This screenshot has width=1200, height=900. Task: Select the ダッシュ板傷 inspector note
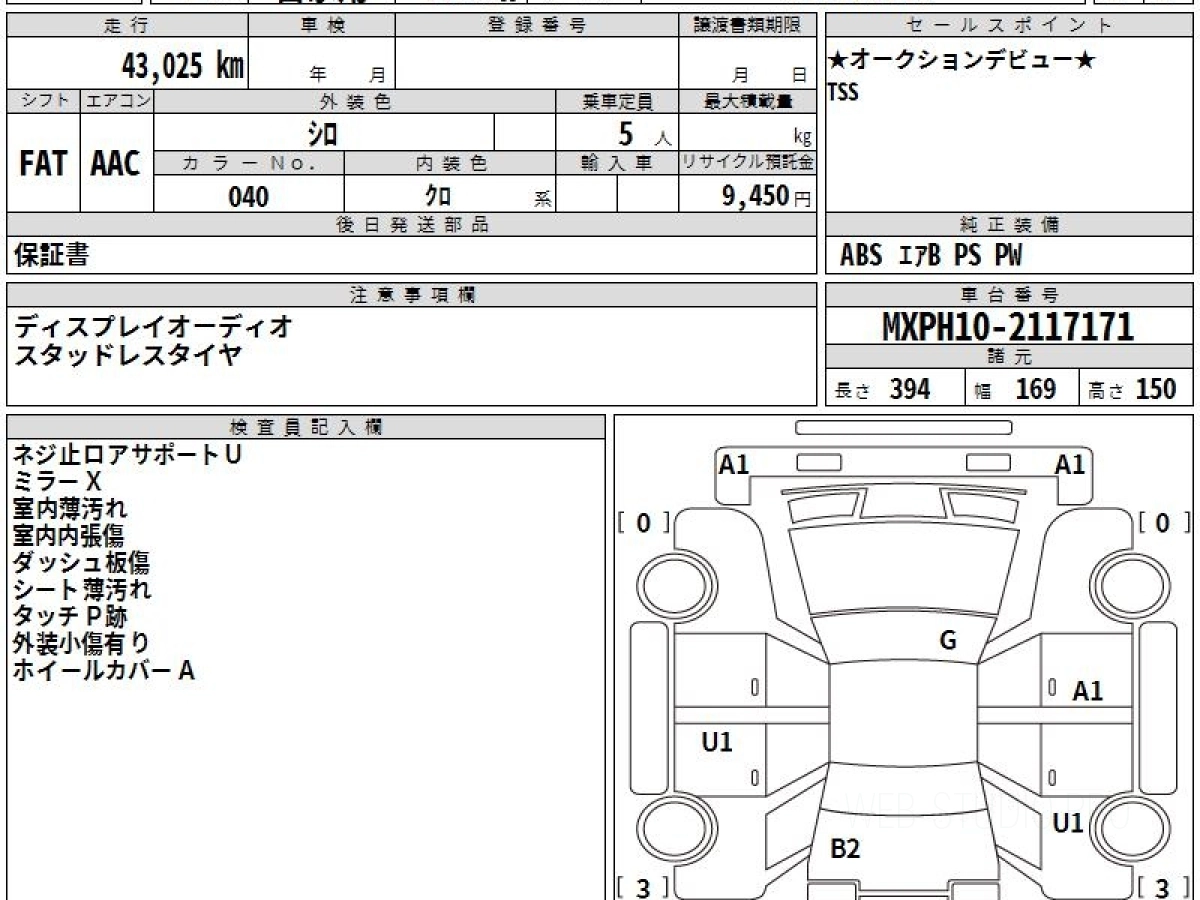click(x=81, y=563)
